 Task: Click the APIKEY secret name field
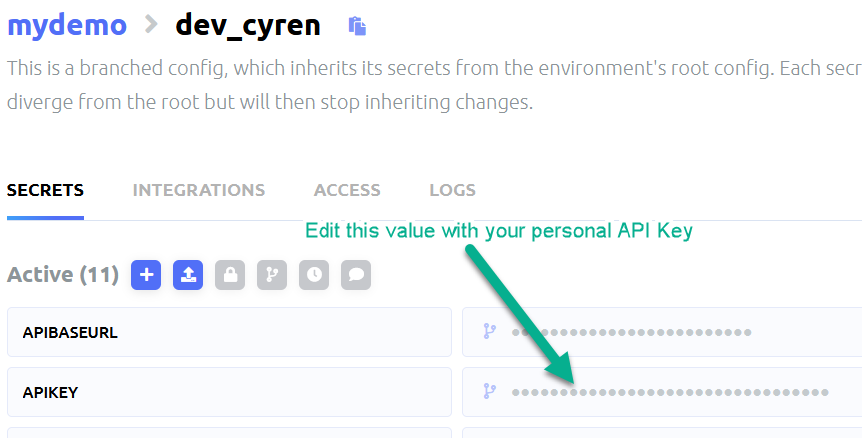(229, 392)
